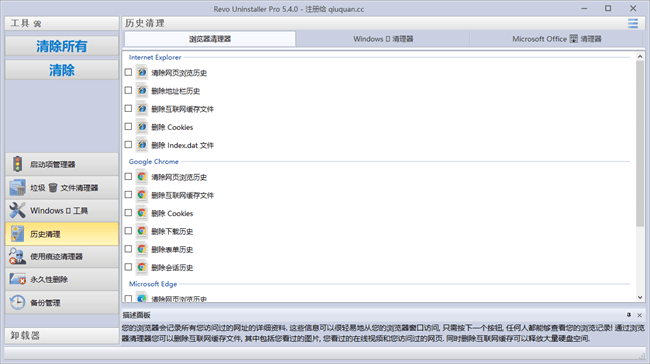
Task: Switch to Windows 清理器 tab
Action: pos(383,39)
